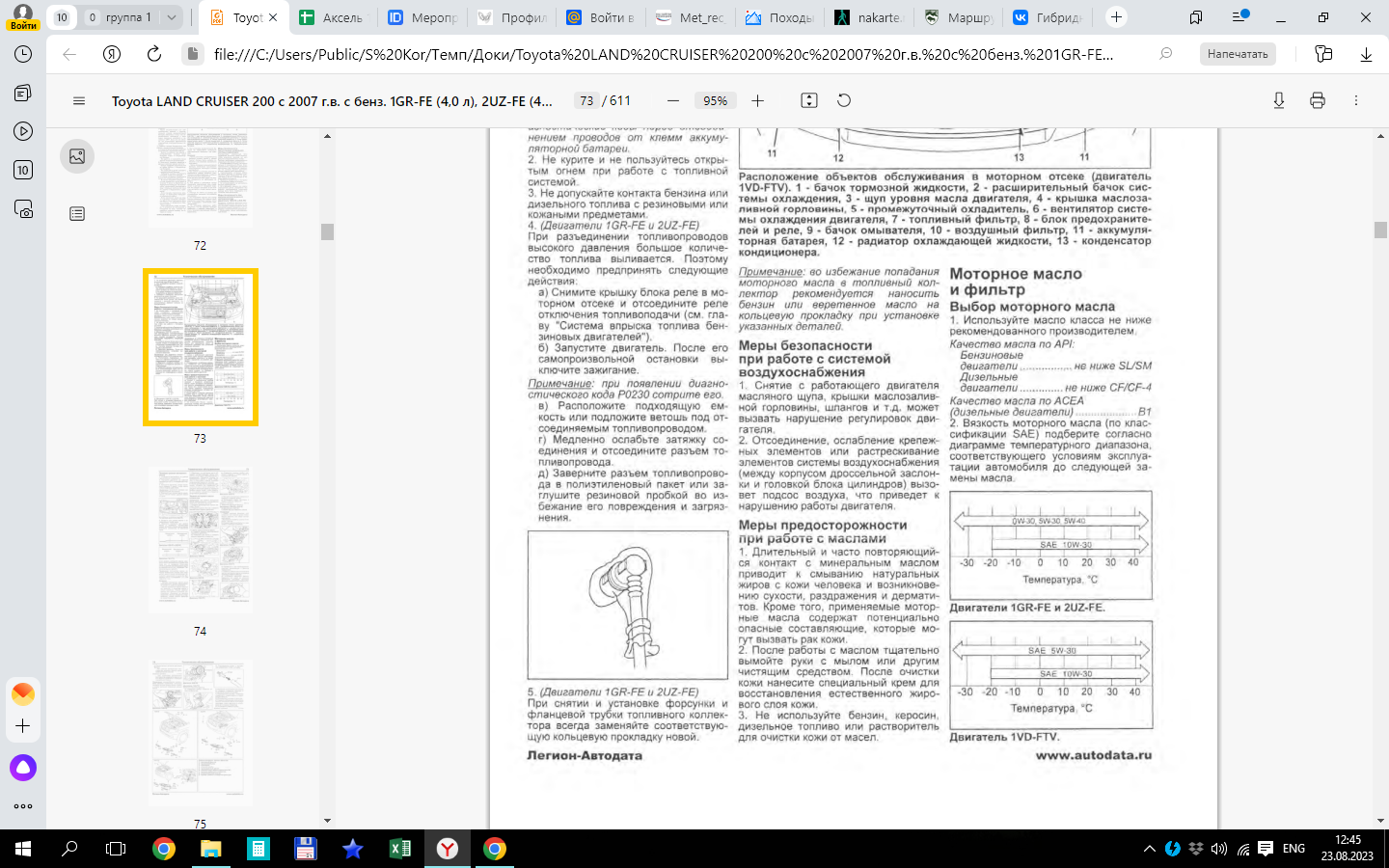Open browser downloads arrow icon

tap(1366, 54)
